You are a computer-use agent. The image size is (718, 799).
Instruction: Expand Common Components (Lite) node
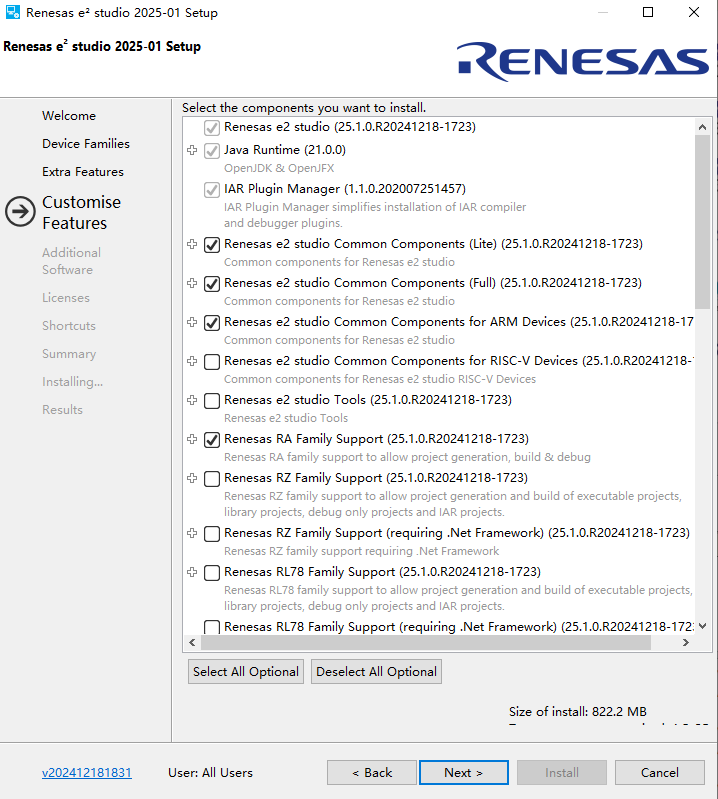(x=192, y=244)
